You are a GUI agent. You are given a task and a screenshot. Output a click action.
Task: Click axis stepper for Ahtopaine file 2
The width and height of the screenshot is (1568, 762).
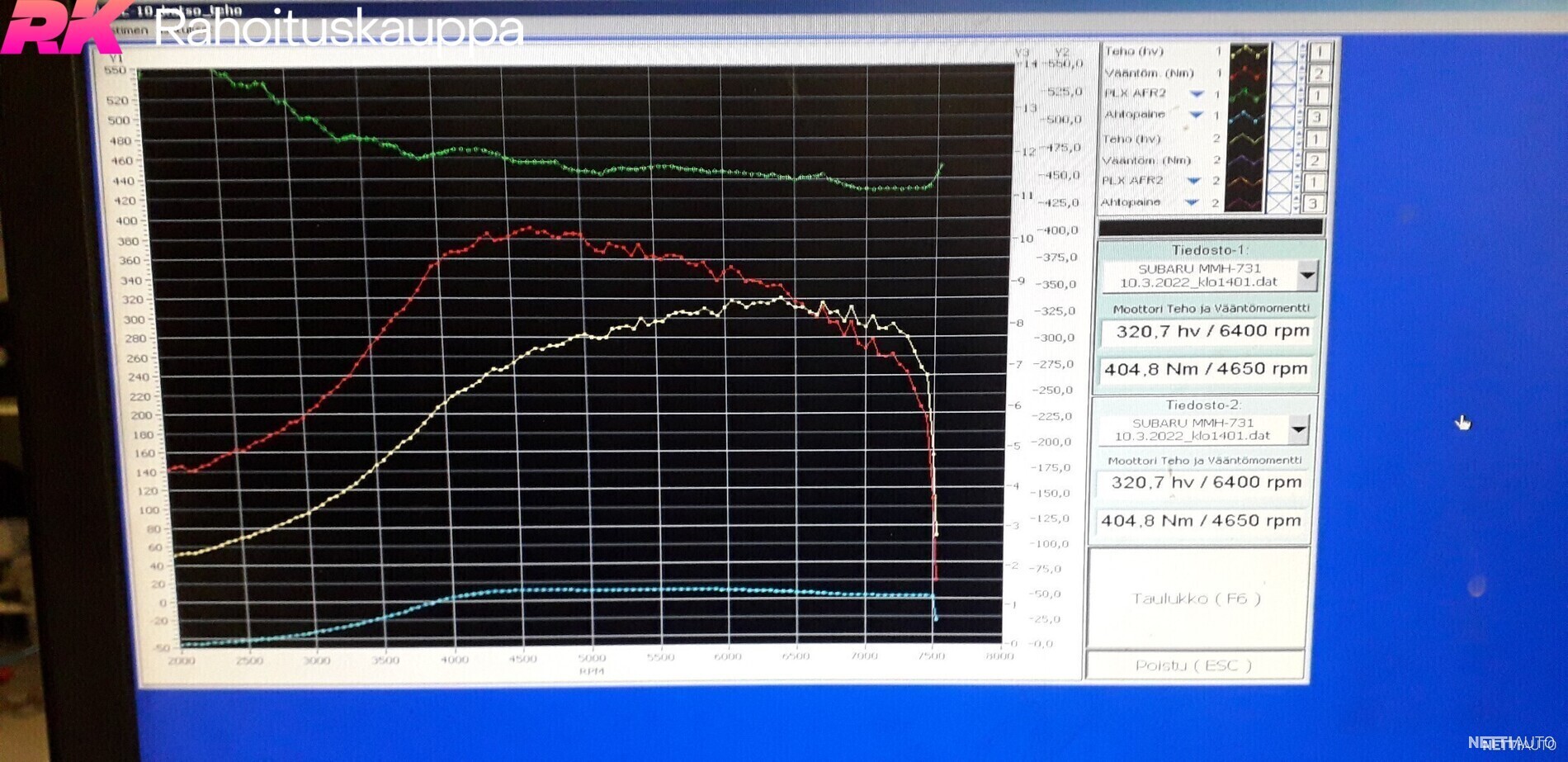tap(1298, 202)
